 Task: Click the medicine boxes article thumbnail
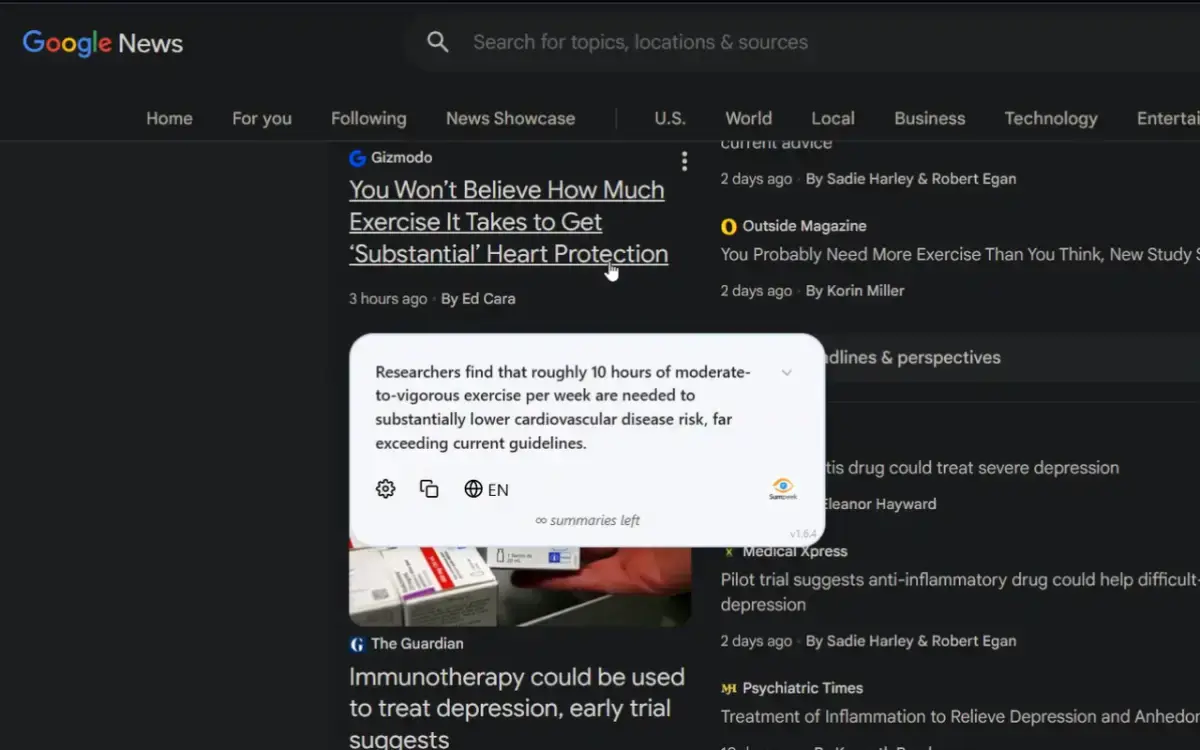click(x=520, y=586)
